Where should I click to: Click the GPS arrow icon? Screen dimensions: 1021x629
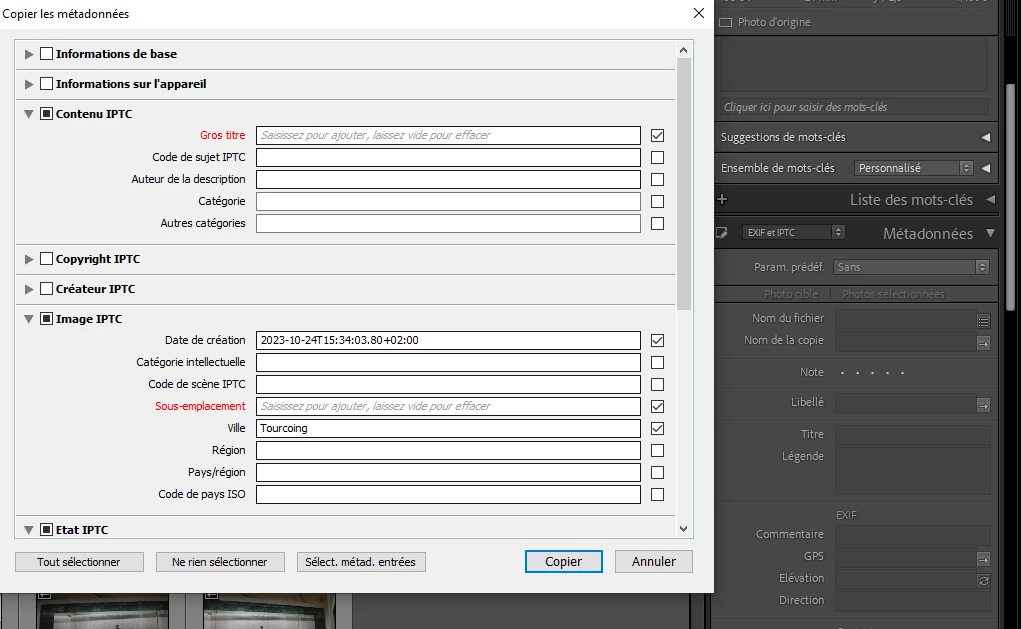tap(983, 559)
